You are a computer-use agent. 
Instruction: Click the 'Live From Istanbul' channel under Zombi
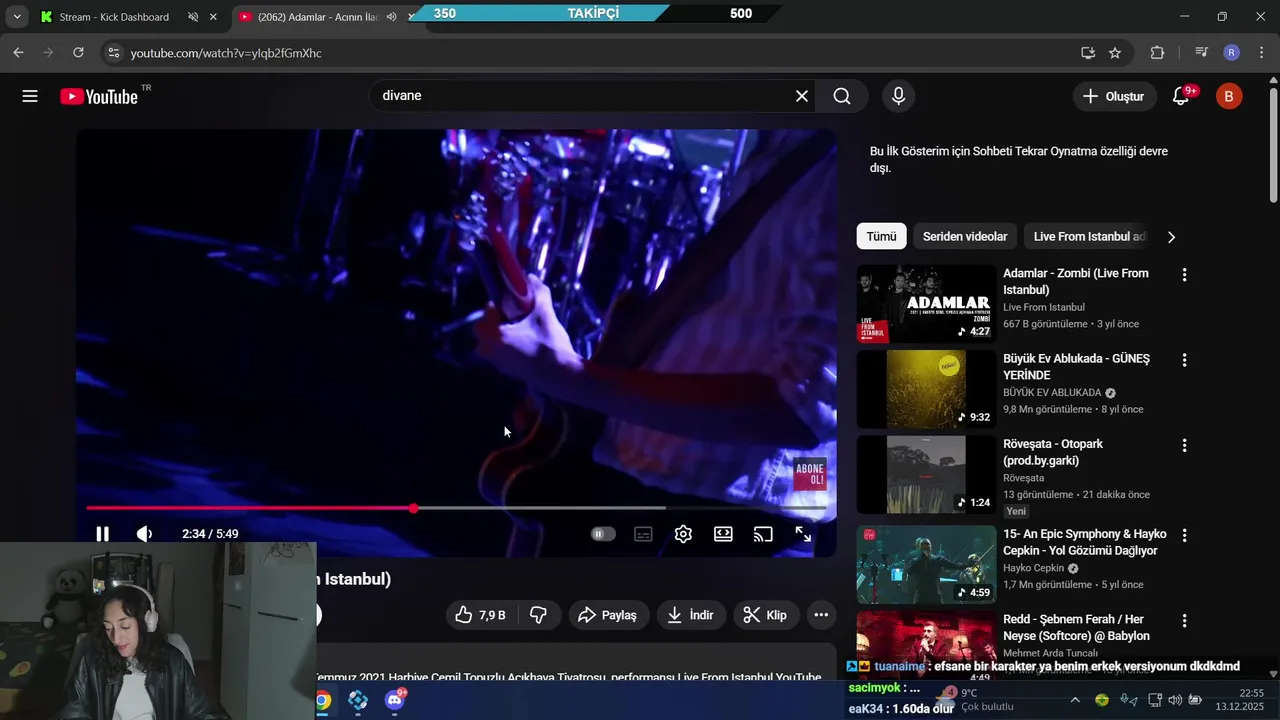pyautogui.click(x=1044, y=307)
